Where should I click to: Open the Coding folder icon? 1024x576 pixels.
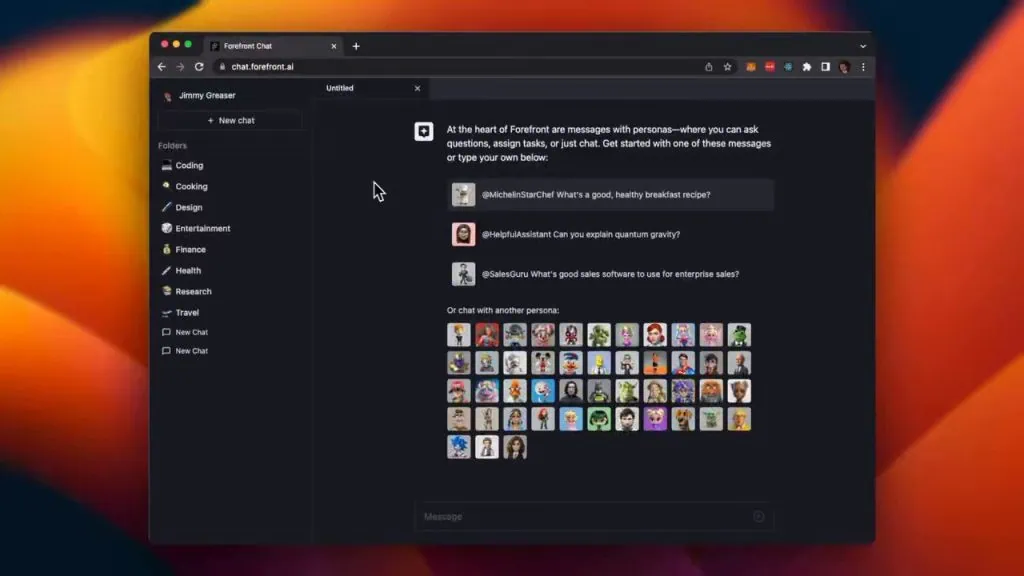166,165
